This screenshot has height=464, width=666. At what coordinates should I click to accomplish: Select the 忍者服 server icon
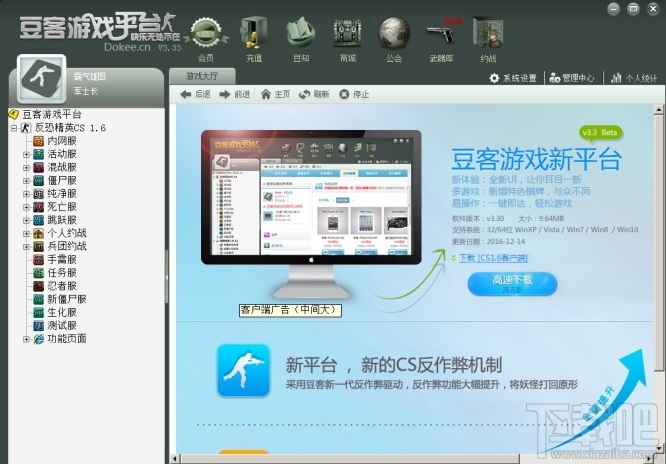coord(39,286)
